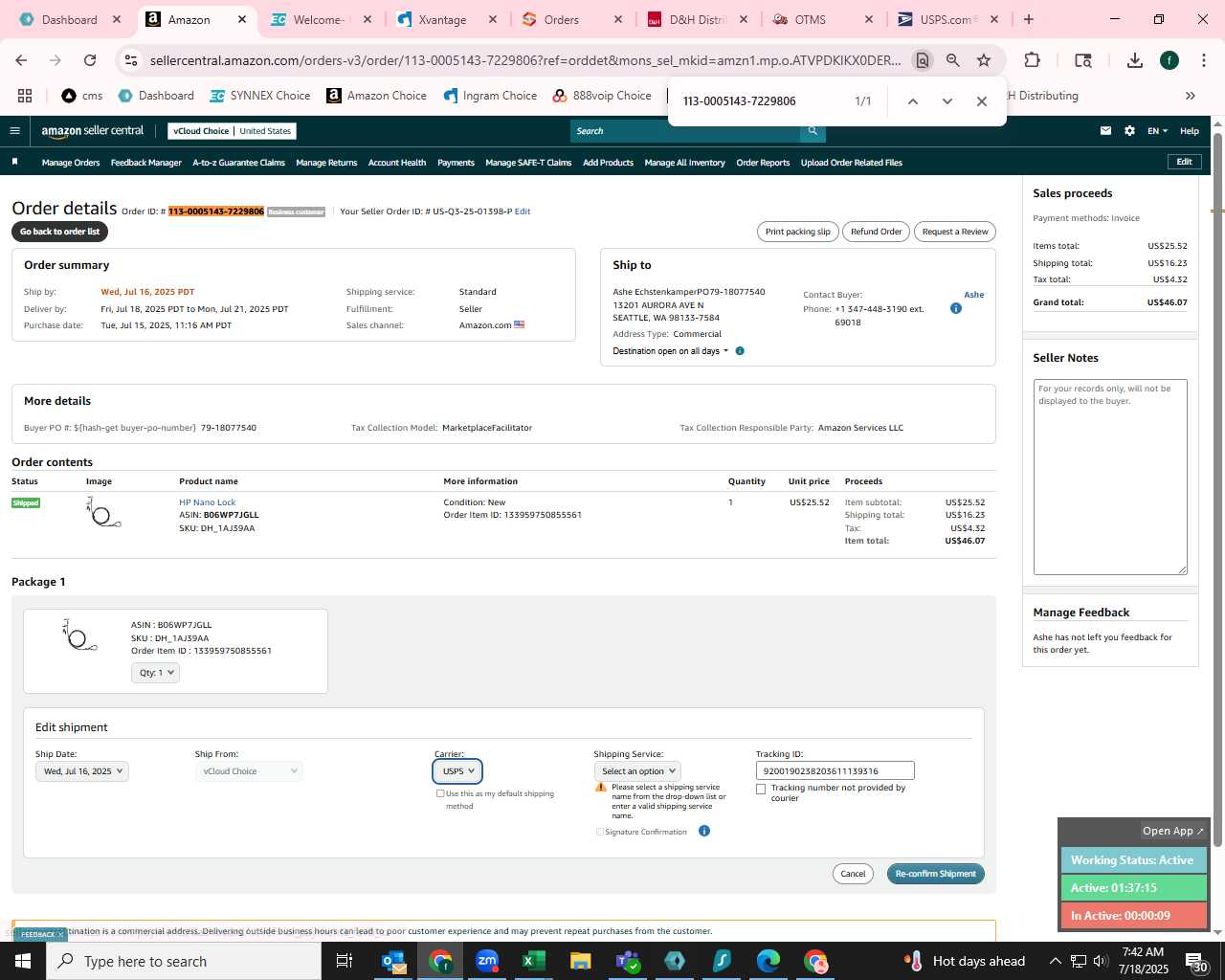This screenshot has height=980, width=1225.
Task: Click the Ashe contact buyer link
Action: (x=974, y=295)
